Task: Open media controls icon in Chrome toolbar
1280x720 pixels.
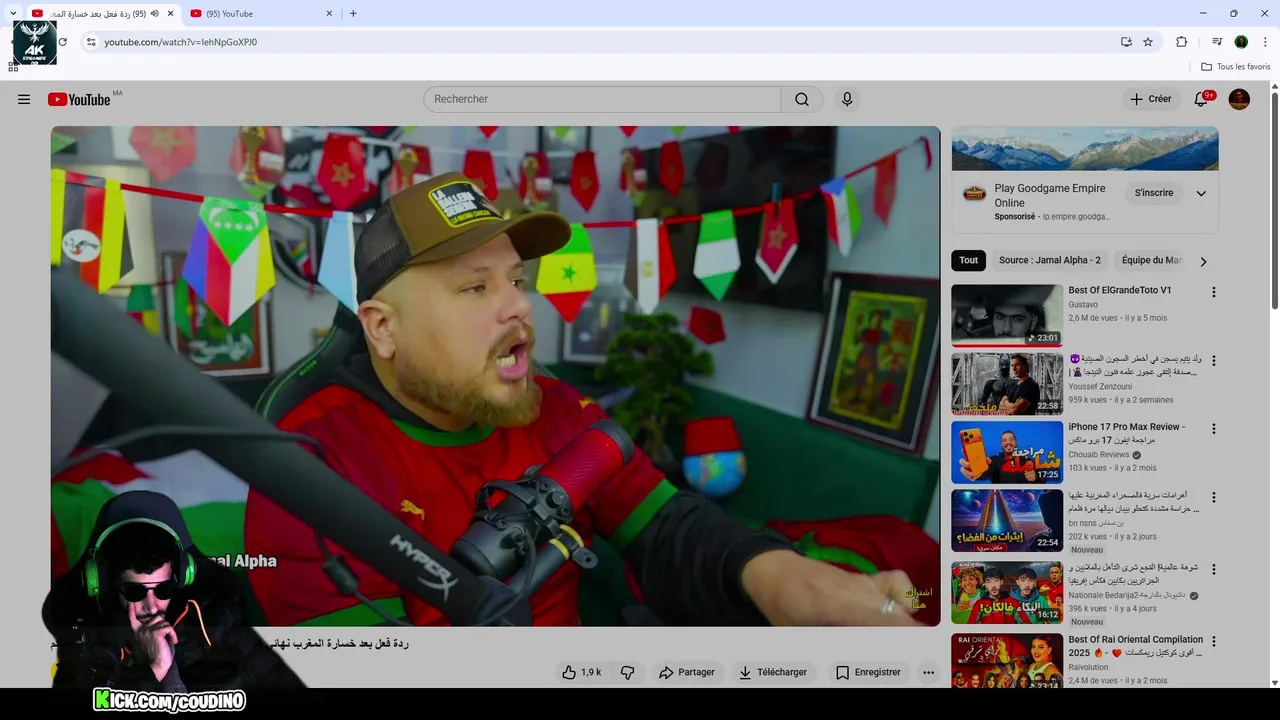Action: click(x=1217, y=42)
